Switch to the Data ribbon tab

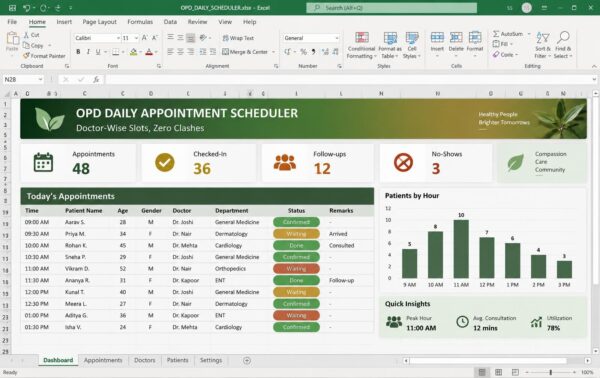170,22
